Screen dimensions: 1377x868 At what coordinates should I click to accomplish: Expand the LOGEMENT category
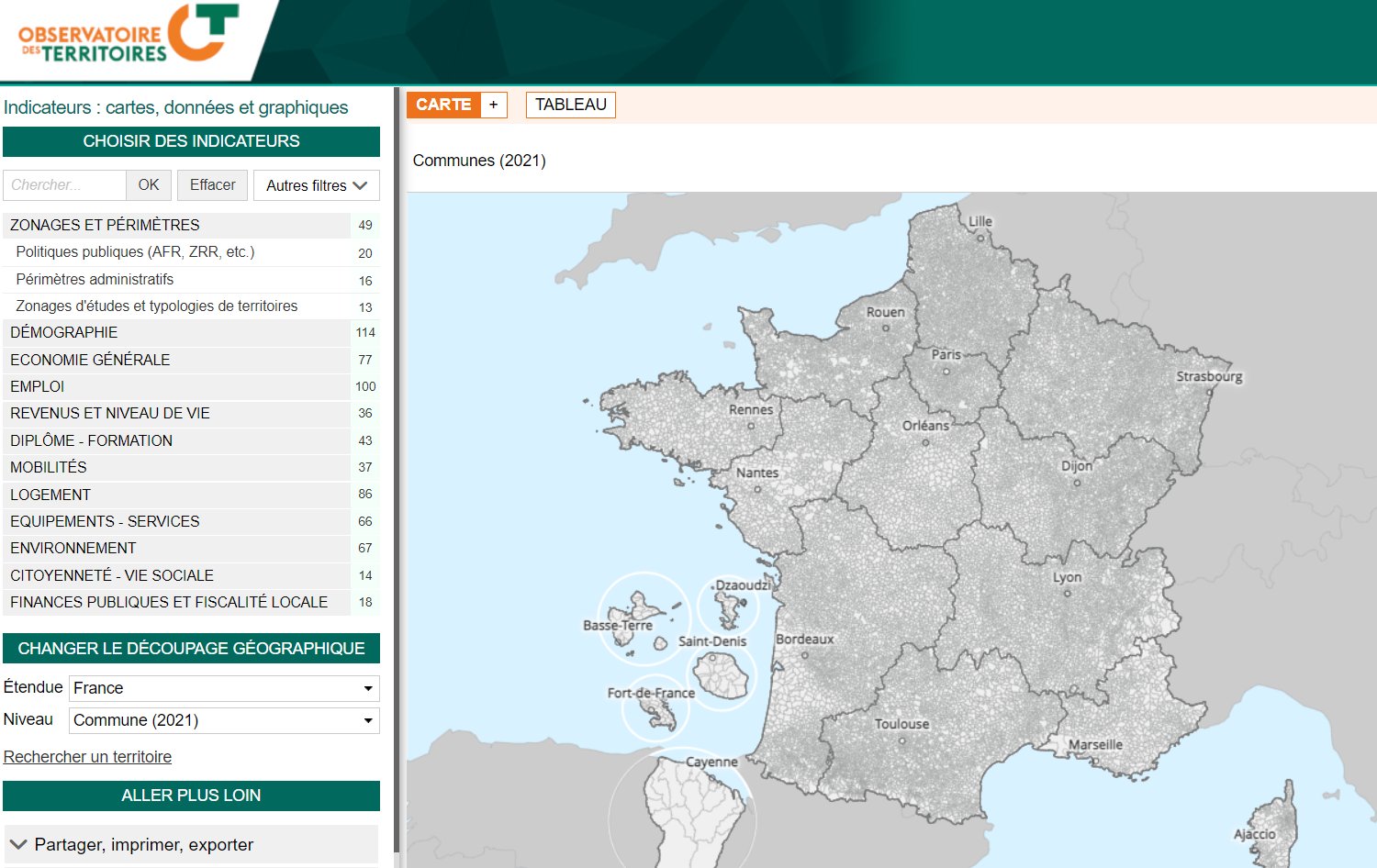point(177,495)
